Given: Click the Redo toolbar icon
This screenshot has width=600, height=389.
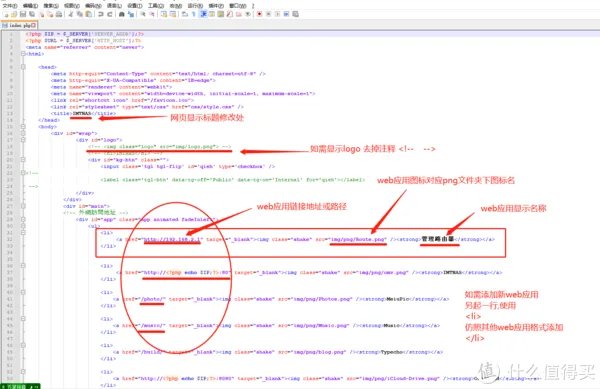Looking at the screenshot, I should coord(110,14).
